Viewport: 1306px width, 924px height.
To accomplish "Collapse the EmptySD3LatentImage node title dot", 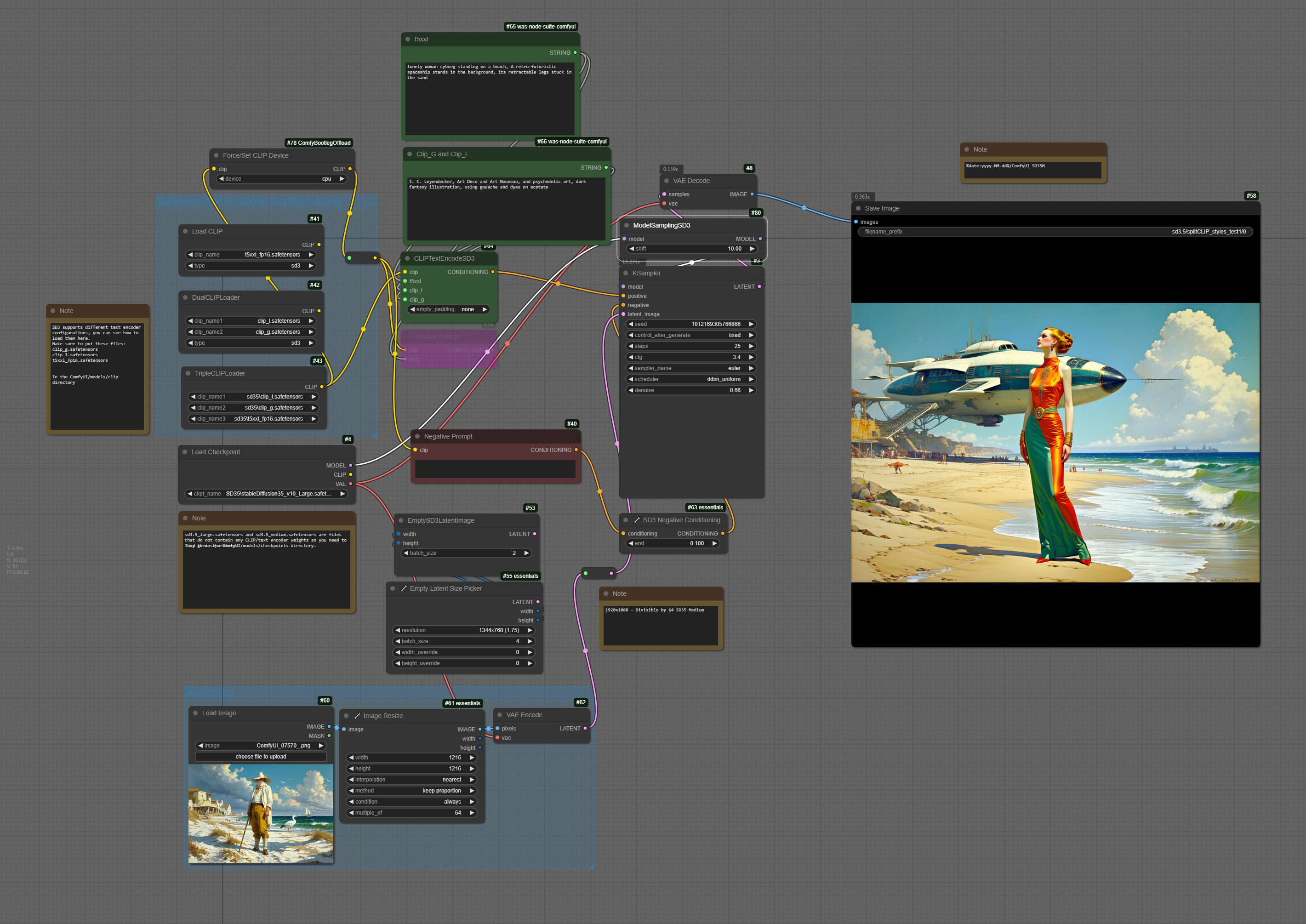I will pos(401,520).
